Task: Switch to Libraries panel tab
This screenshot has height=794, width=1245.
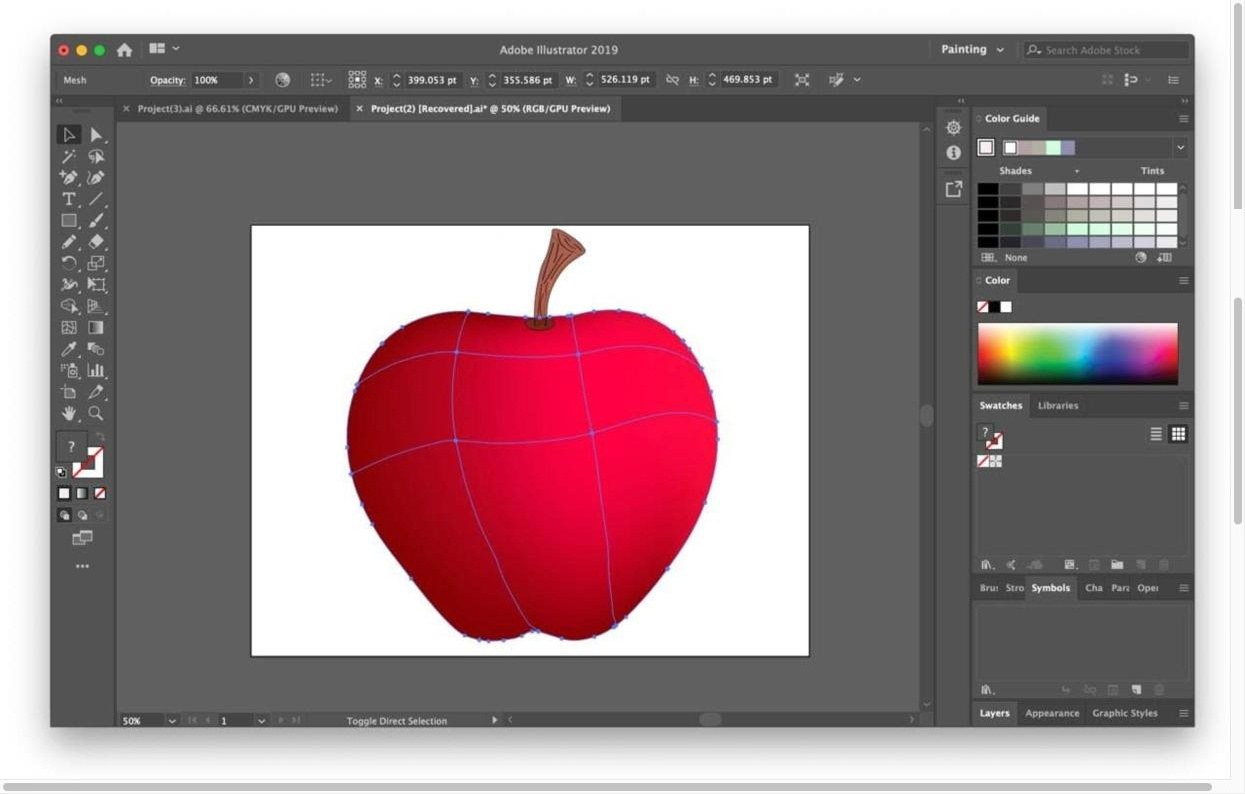Action: [x=1058, y=406]
